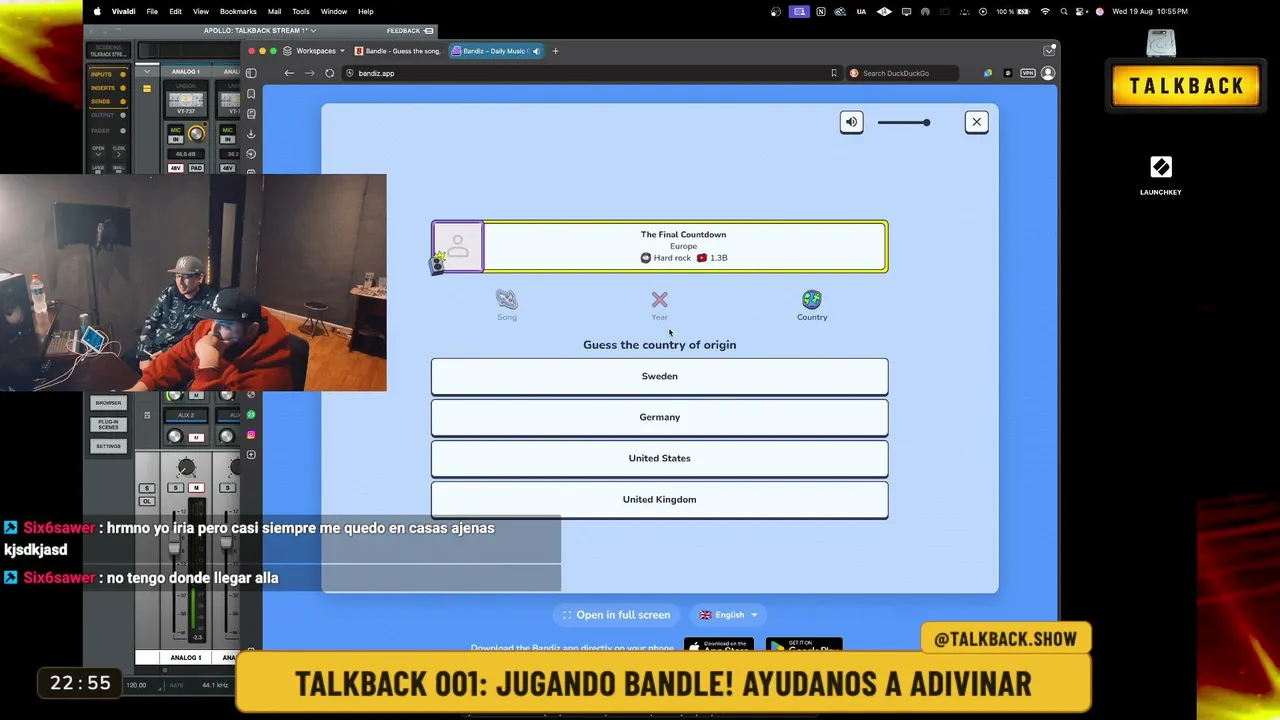This screenshot has height=720, width=1280.
Task: Open the English language dropdown
Action: coord(729,615)
